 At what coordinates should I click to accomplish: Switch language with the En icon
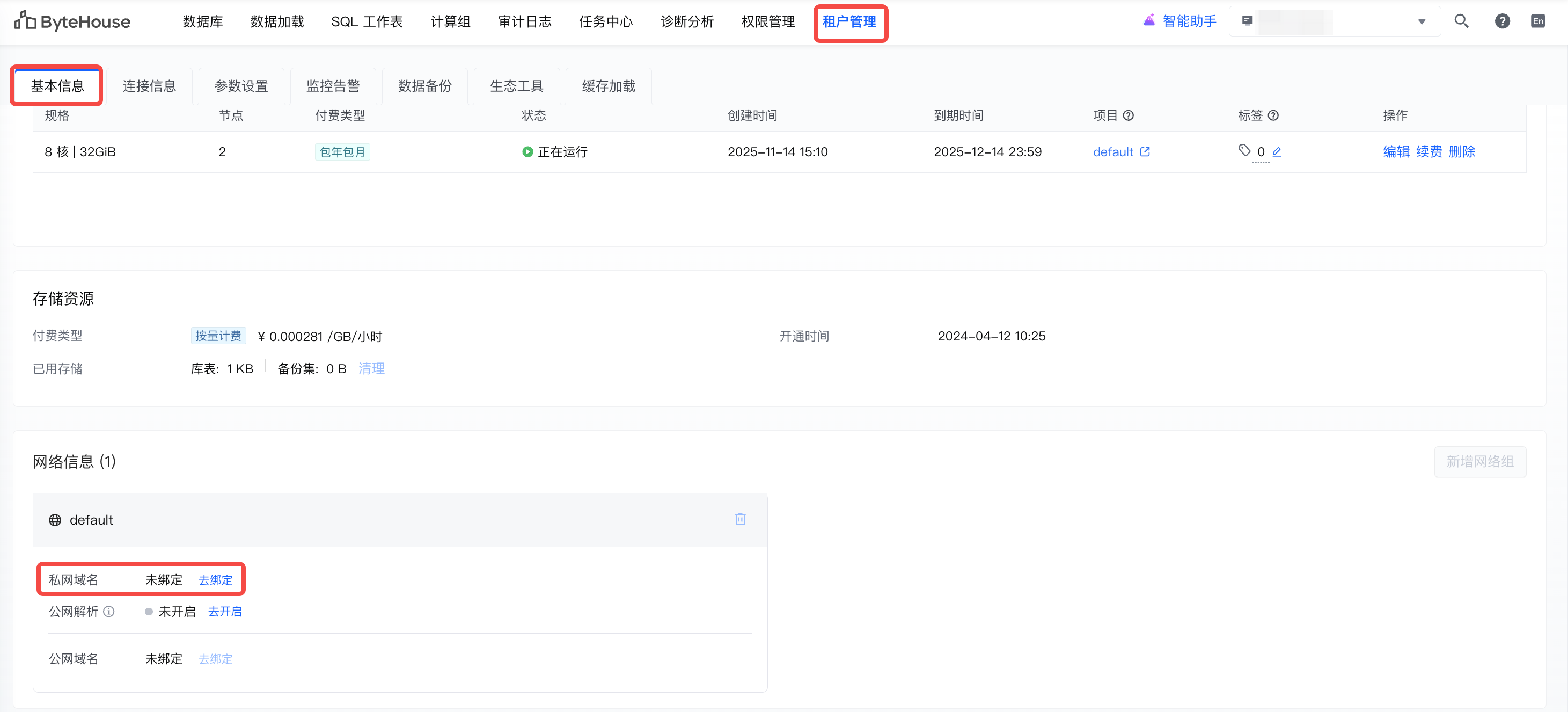tap(1537, 21)
